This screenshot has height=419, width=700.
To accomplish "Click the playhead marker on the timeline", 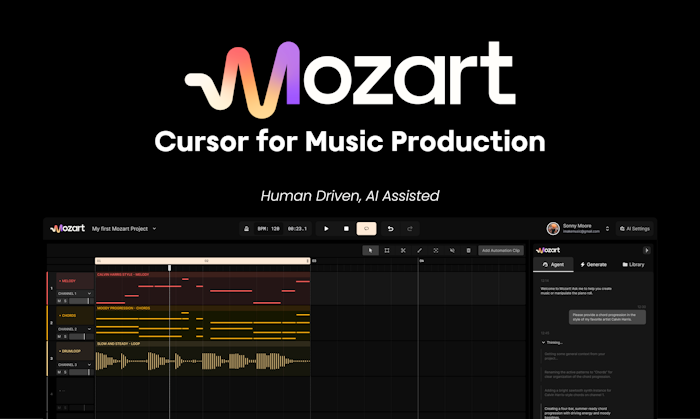I will [169, 268].
